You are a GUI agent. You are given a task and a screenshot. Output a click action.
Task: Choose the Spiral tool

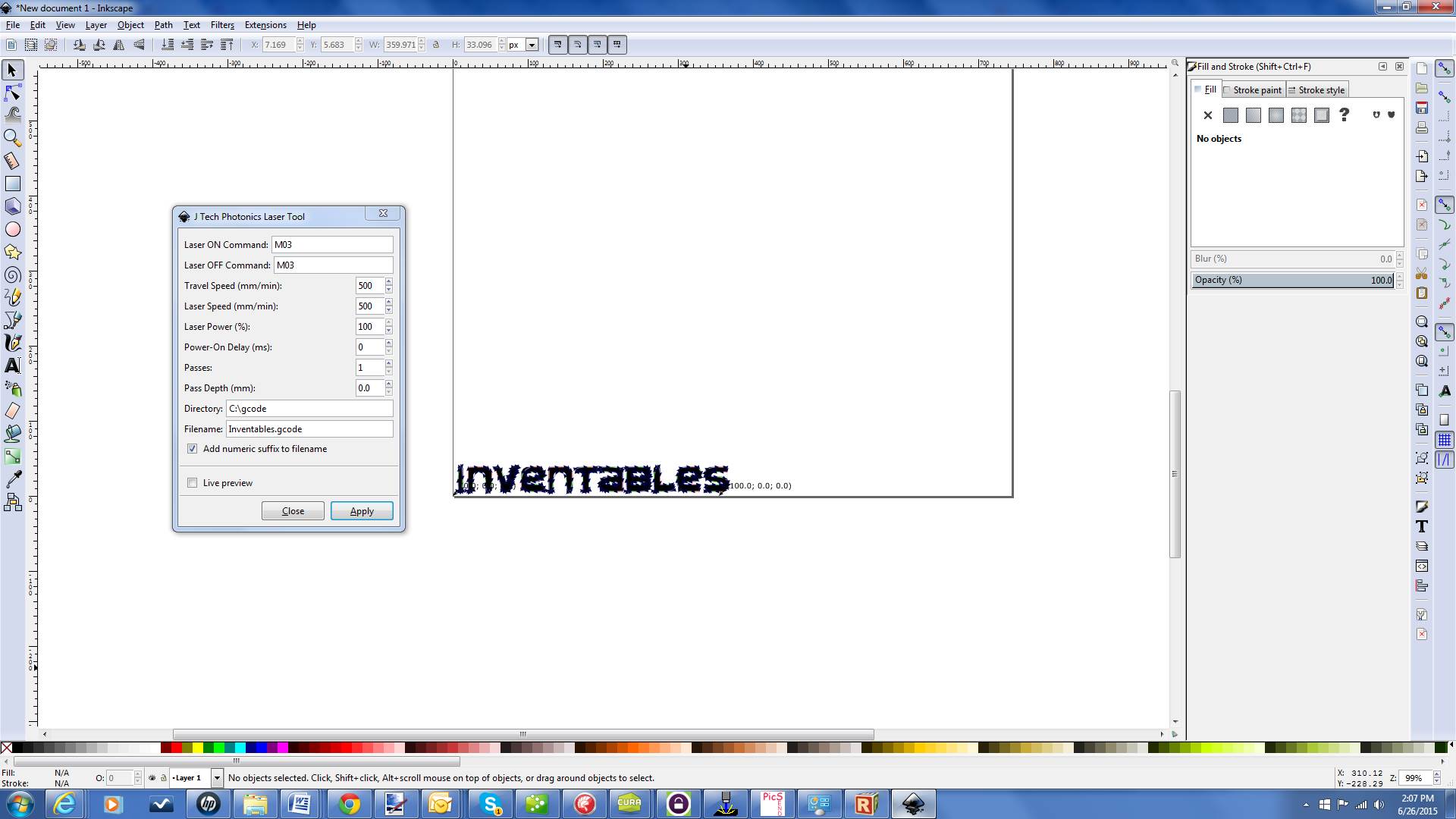[x=13, y=275]
